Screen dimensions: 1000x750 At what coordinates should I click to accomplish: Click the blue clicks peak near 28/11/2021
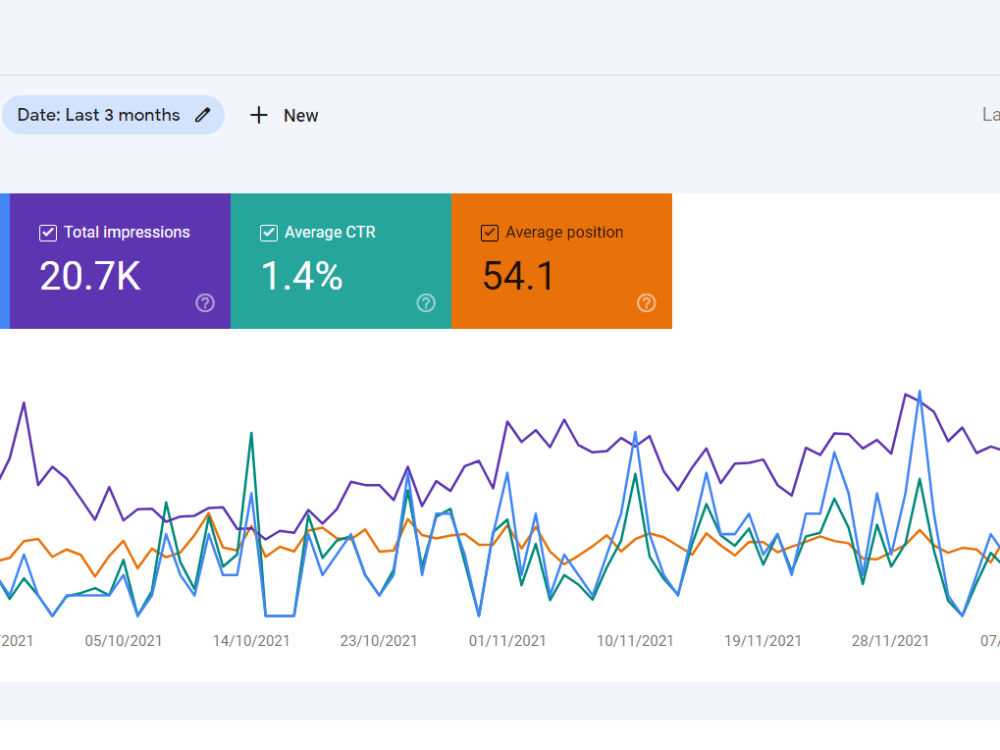click(x=919, y=392)
